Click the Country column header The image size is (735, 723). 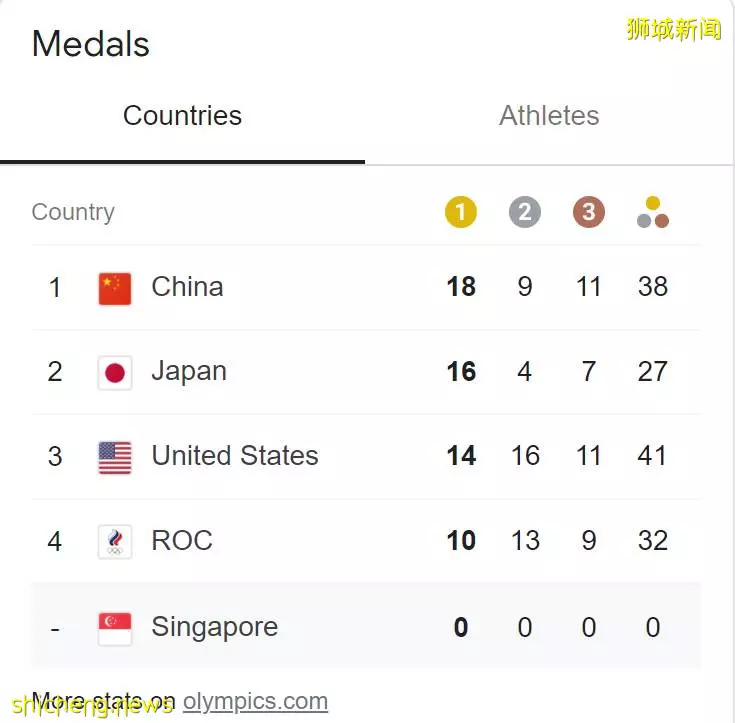(73, 213)
